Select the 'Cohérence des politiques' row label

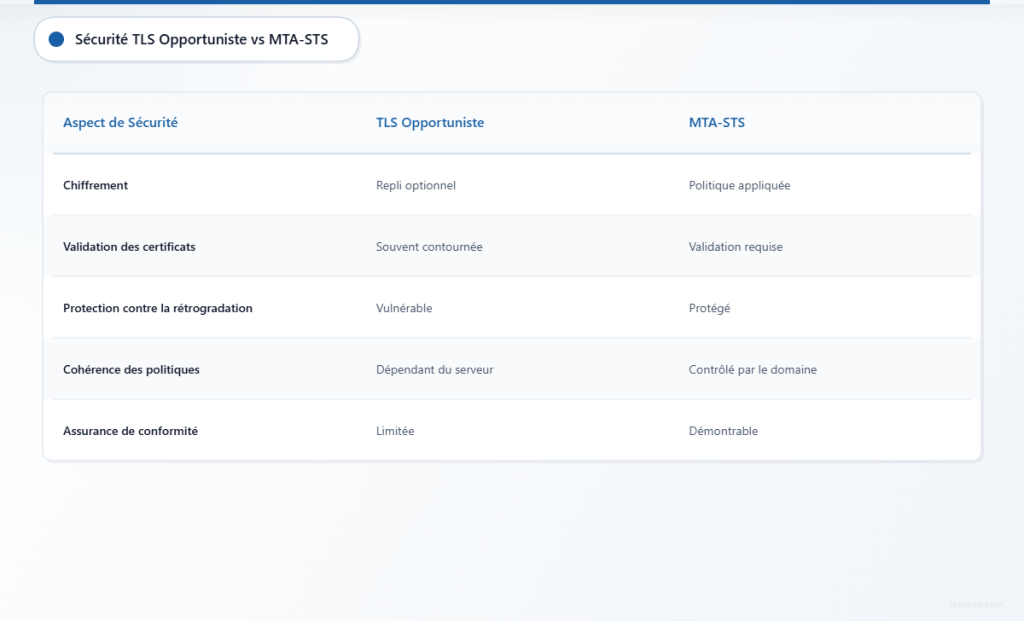131,369
